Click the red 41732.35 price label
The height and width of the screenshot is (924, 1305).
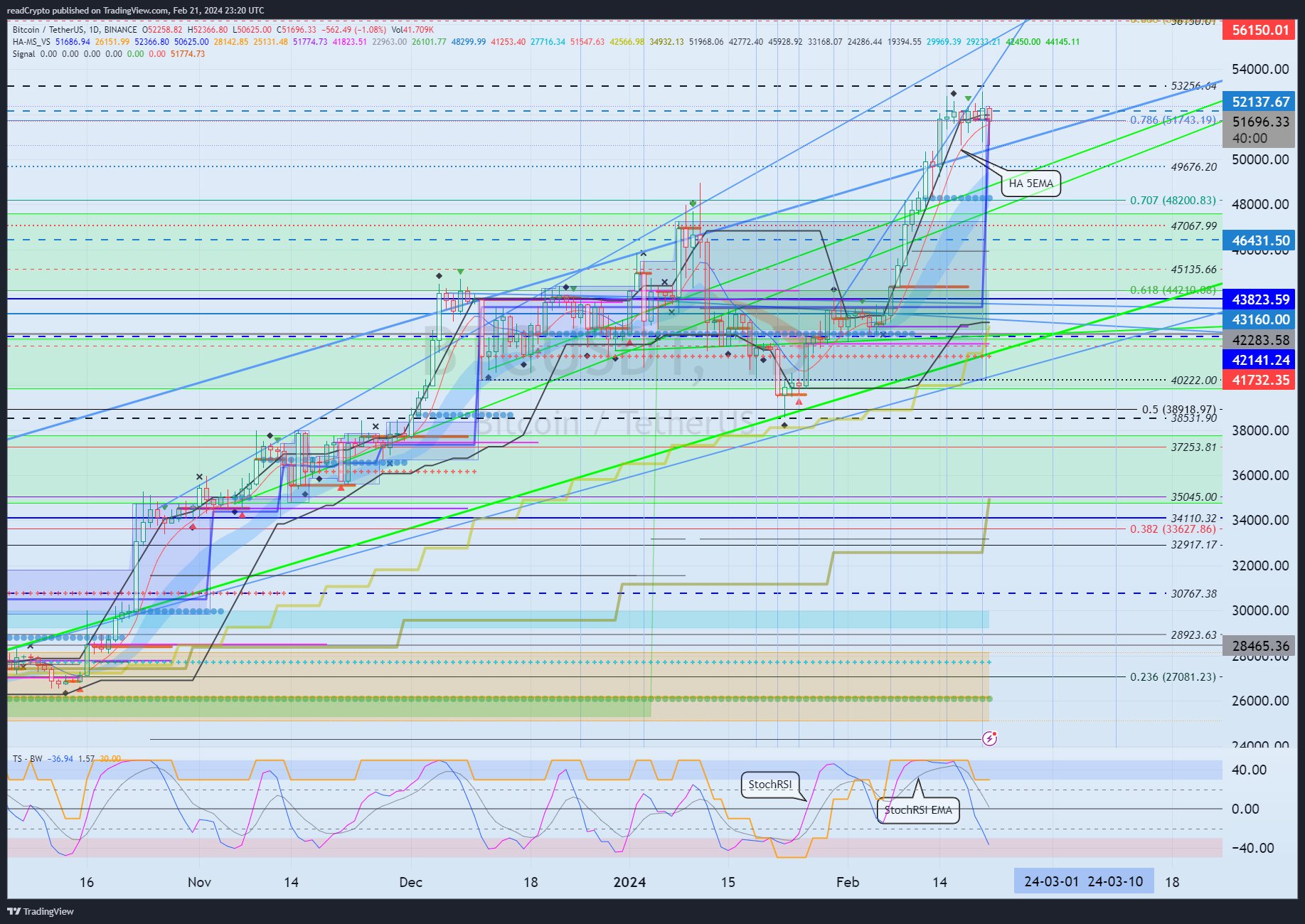pyautogui.click(x=1259, y=380)
